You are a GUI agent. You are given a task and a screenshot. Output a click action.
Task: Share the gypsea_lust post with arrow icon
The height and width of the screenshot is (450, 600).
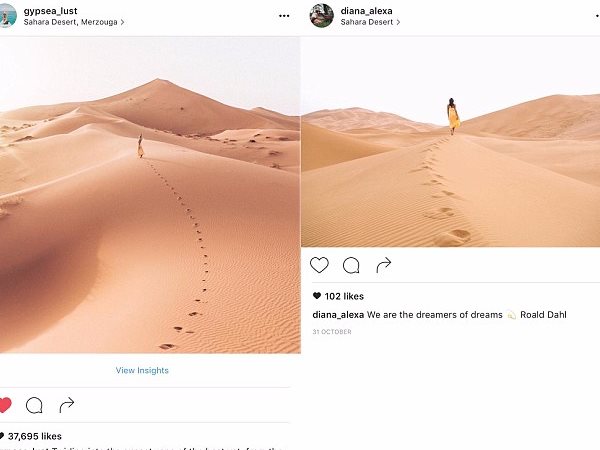click(67, 405)
